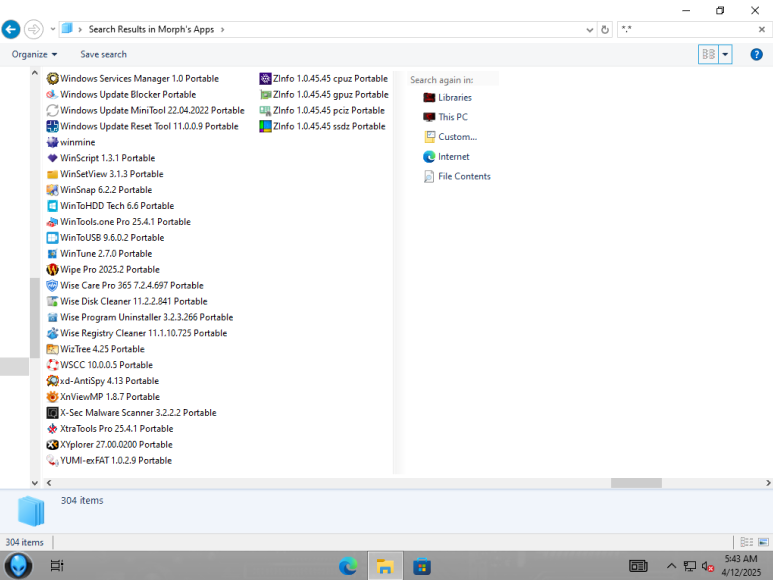Click the search input field

687,30
